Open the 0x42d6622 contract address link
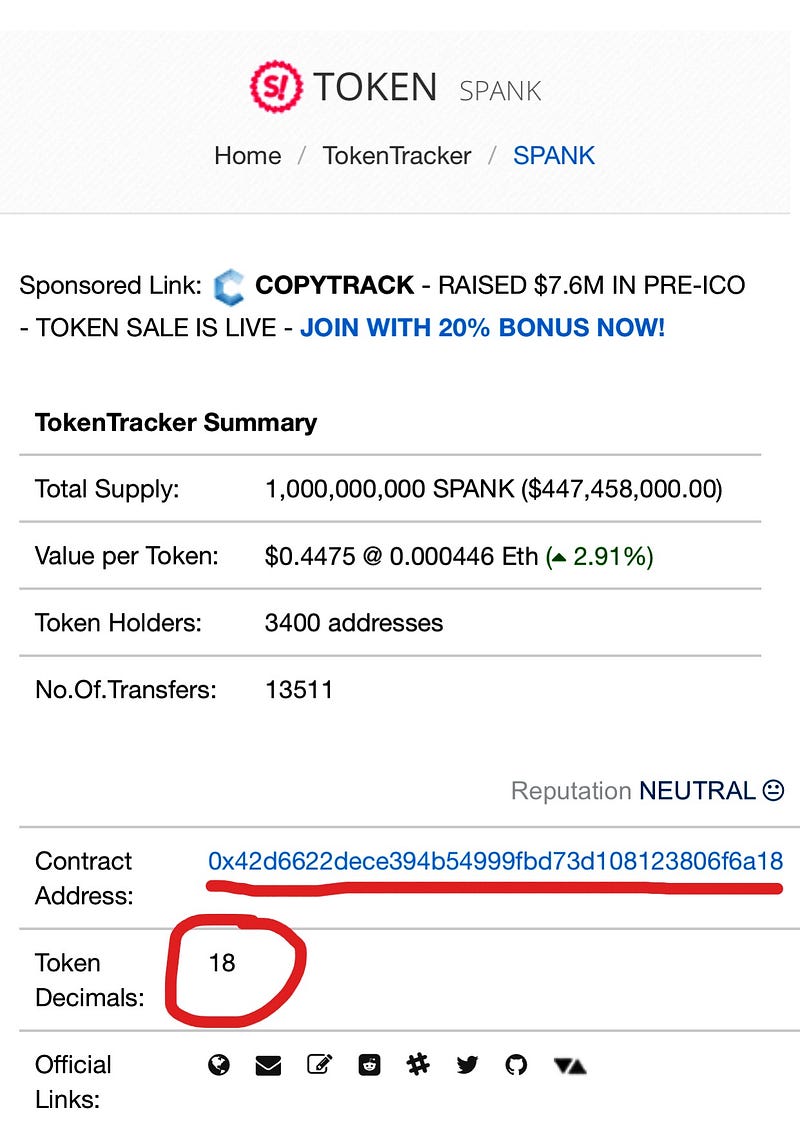 point(495,861)
